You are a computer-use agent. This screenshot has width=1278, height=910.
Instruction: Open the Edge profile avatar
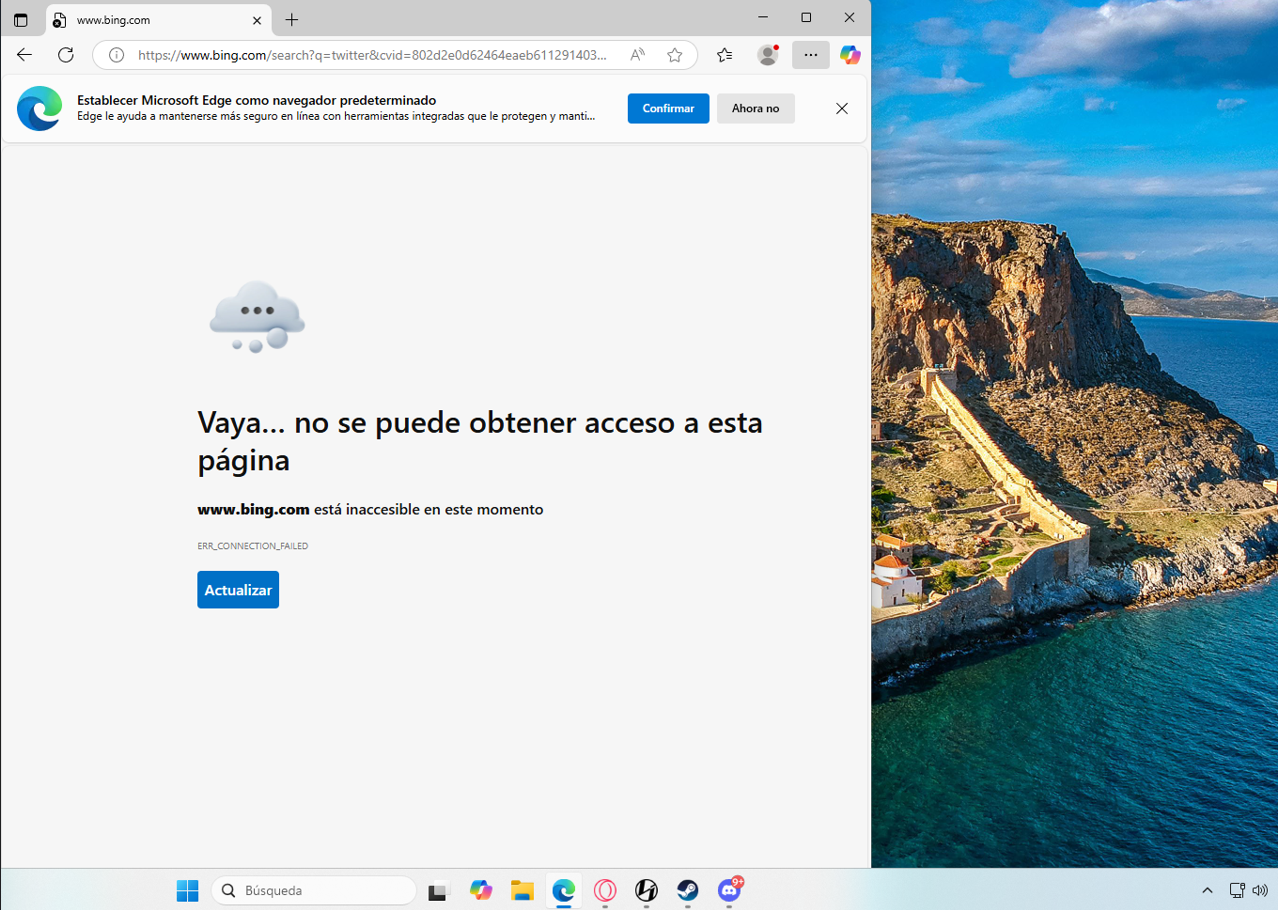tap(768, 55)
